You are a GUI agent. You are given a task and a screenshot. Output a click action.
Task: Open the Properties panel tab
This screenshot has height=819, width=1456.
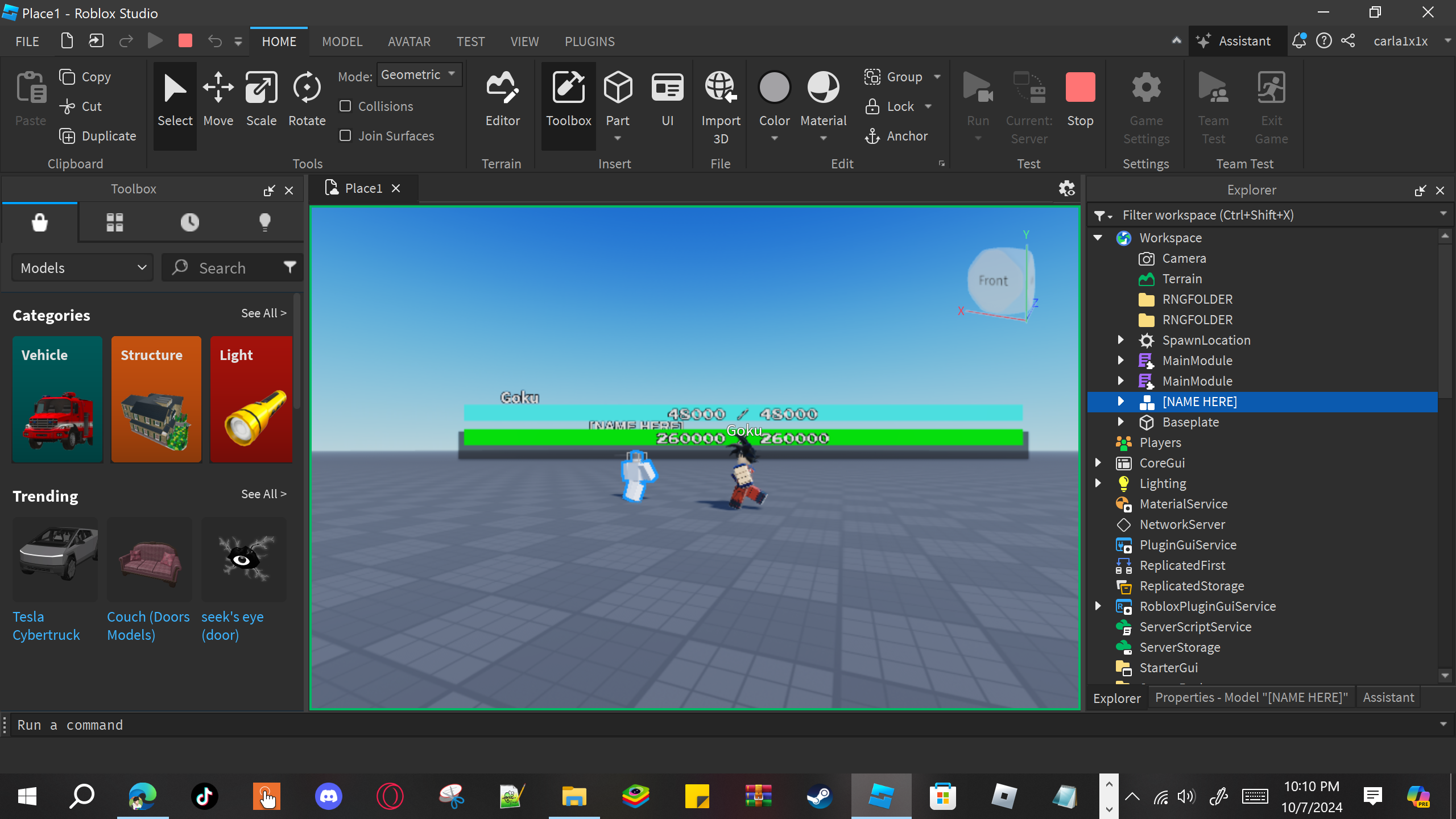(x=1251, y=697)
